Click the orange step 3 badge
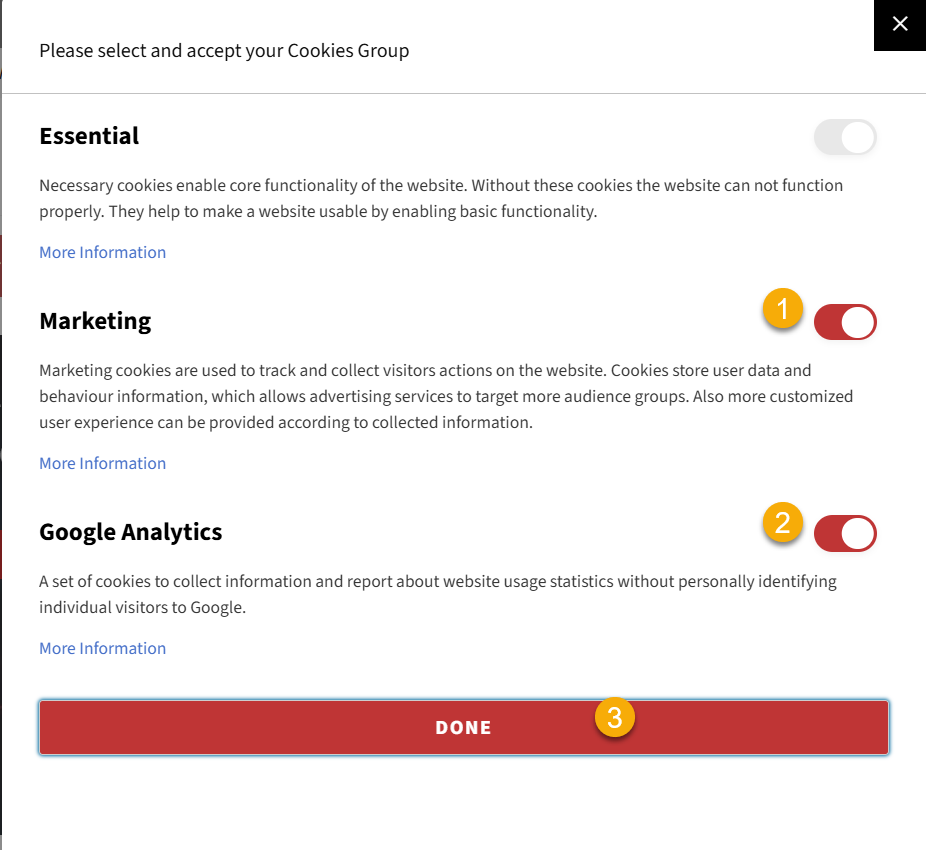The image size is (926, 850). point(615,717)
